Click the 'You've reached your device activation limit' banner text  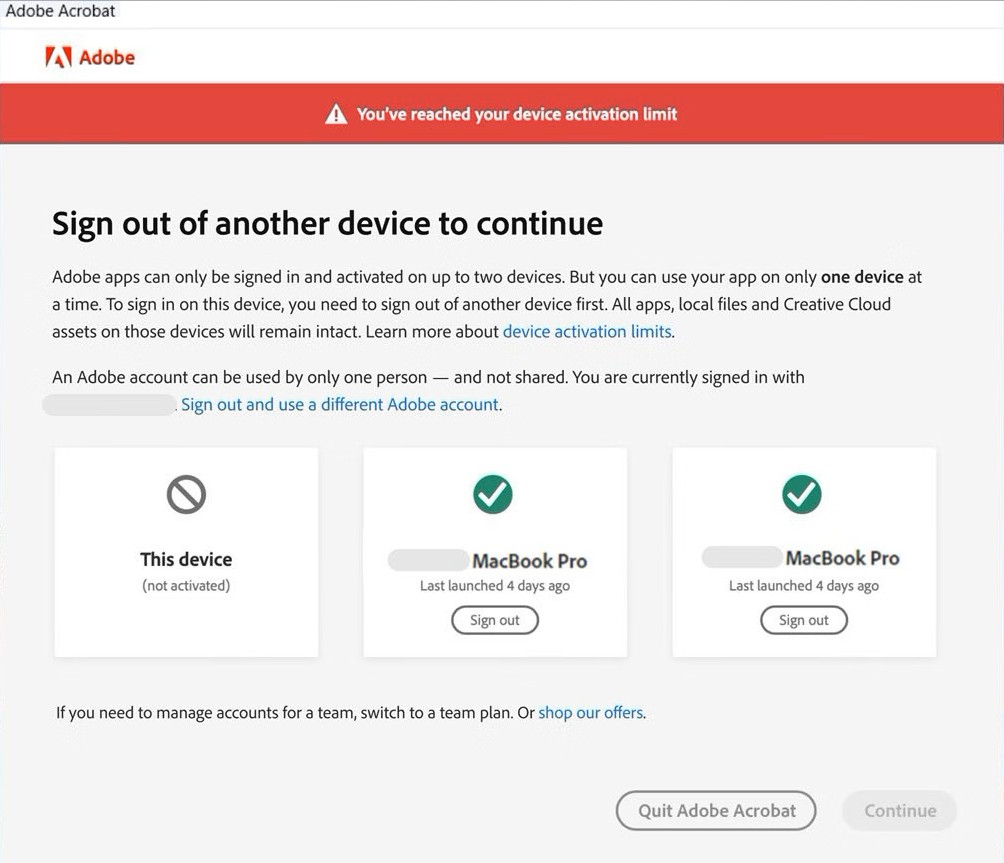pos(517,114)
